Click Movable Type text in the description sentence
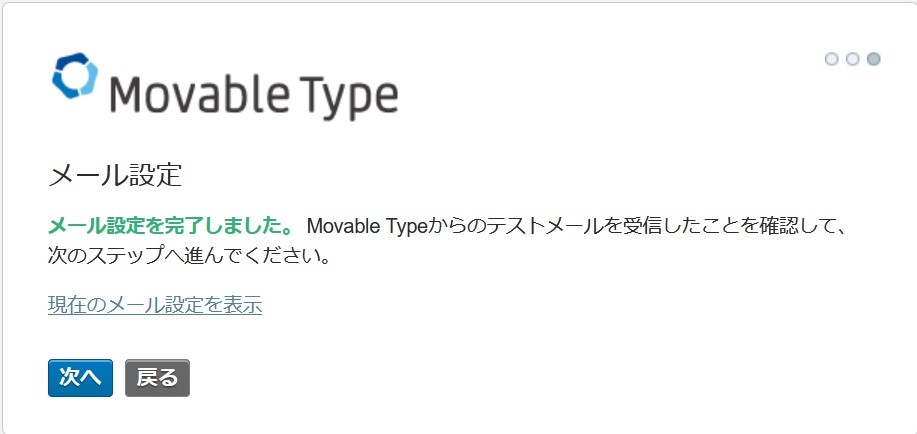 click(368, 226)
